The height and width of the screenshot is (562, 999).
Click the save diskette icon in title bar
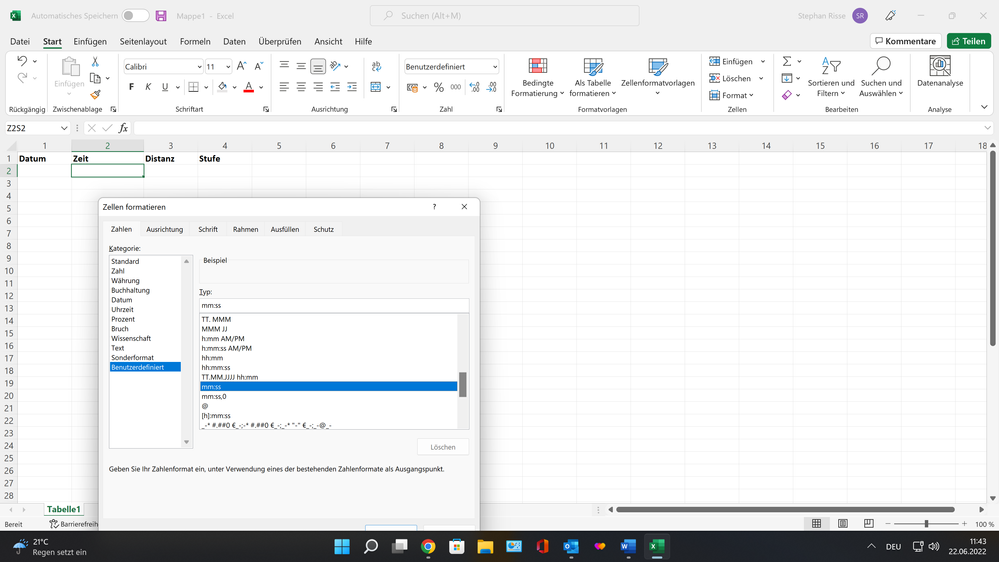click(x=161, y=15)
